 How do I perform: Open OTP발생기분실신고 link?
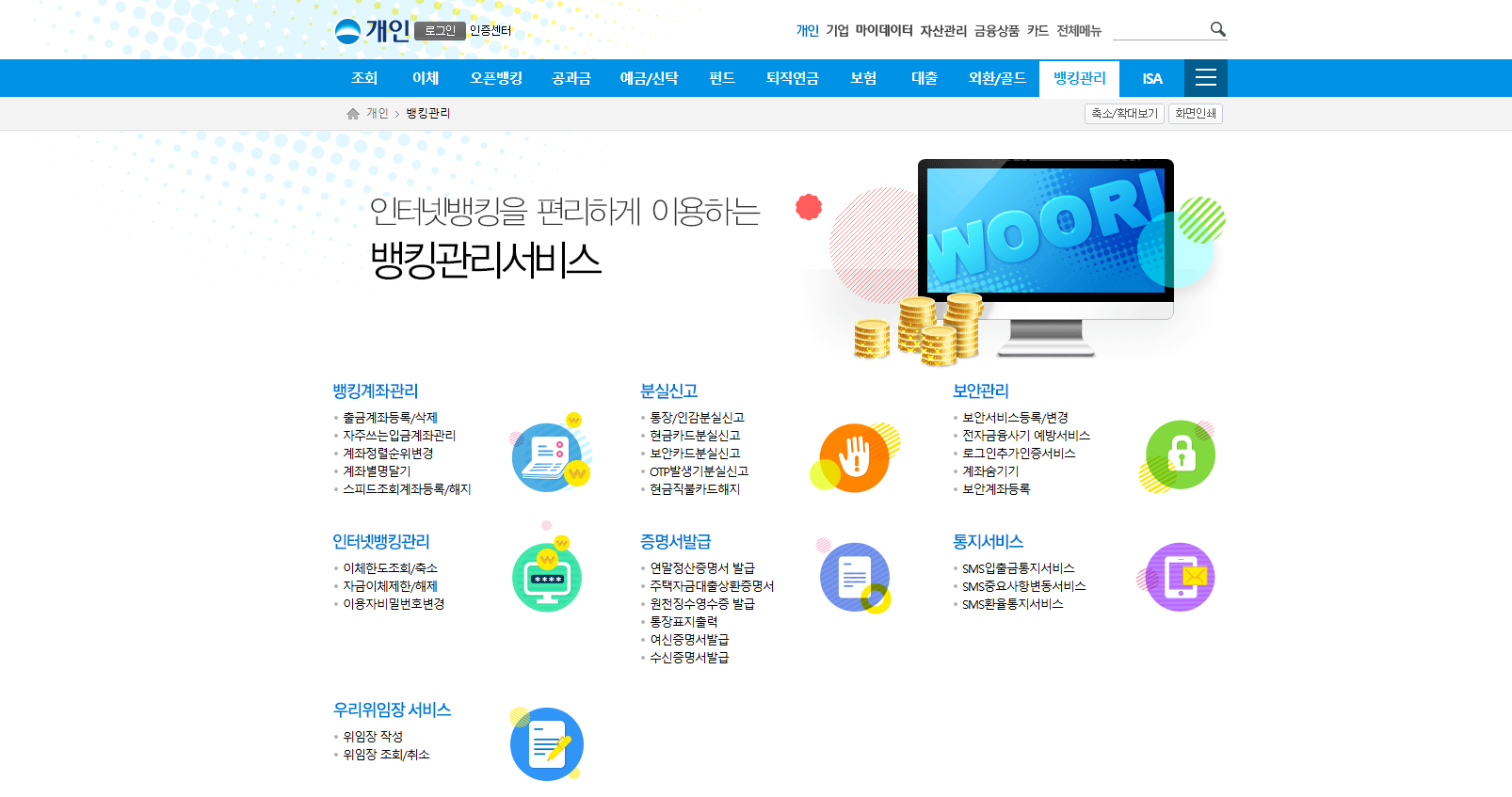pyautogui.click(x=700, y=471)
